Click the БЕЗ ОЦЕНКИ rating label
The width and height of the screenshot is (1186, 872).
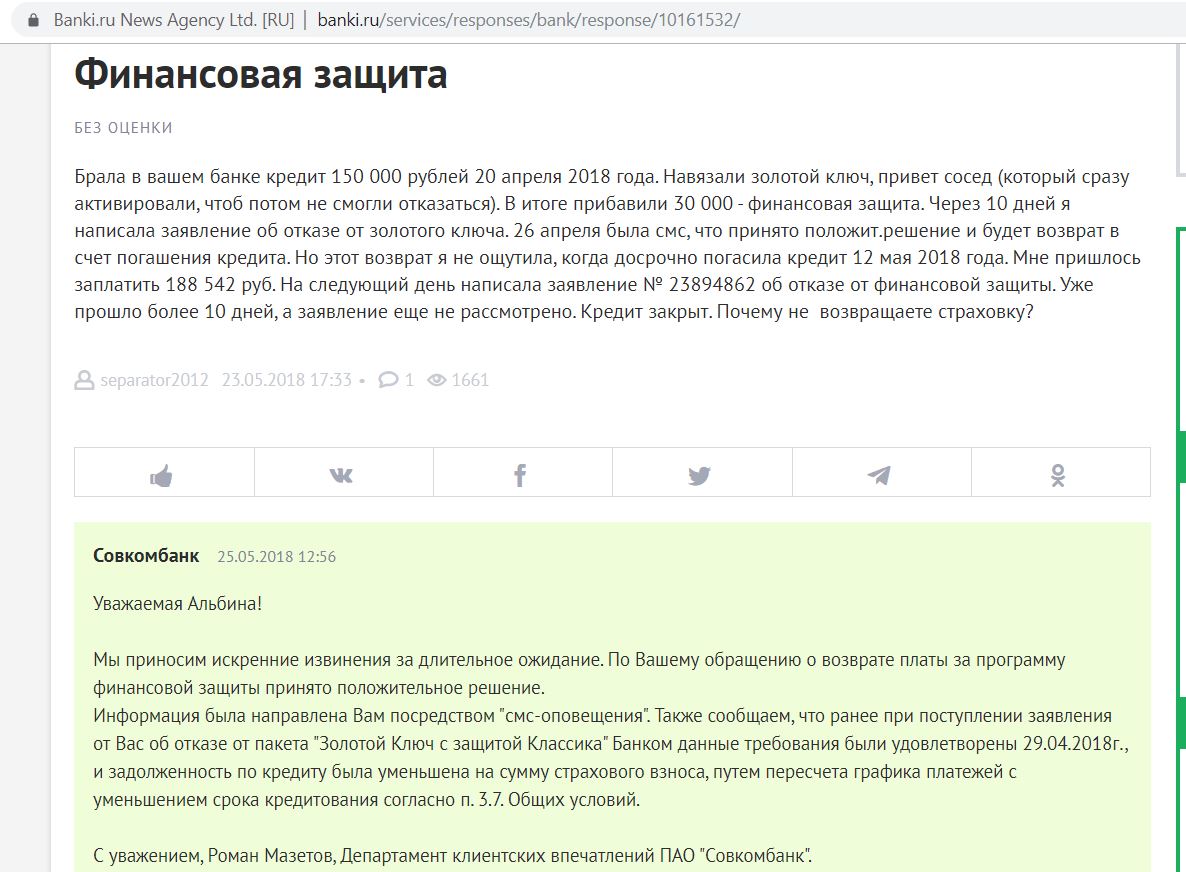pos(123,128)
